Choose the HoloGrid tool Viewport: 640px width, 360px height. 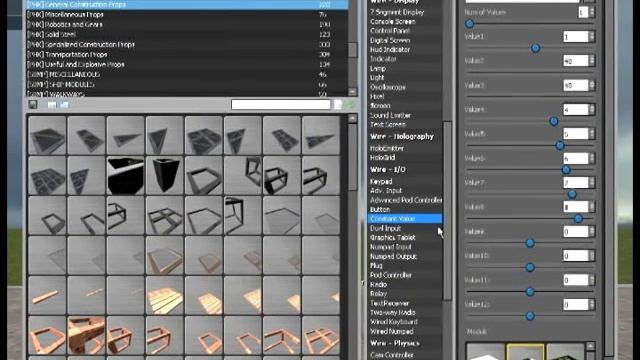(x=382, y=158)
